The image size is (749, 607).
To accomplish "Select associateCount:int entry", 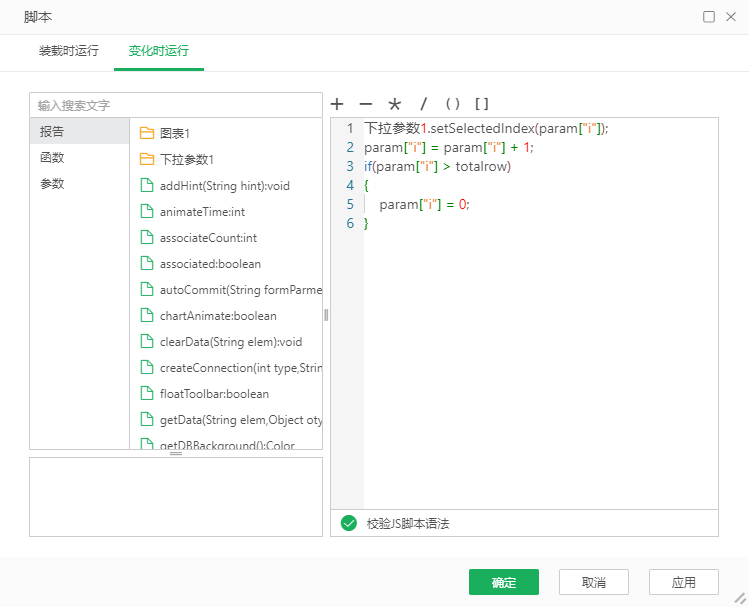I will point(208,237).
